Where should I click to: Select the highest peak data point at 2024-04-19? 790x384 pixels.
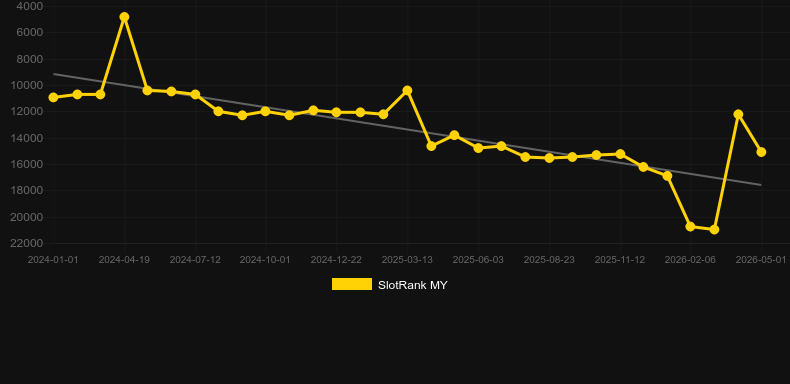point(124,17)
